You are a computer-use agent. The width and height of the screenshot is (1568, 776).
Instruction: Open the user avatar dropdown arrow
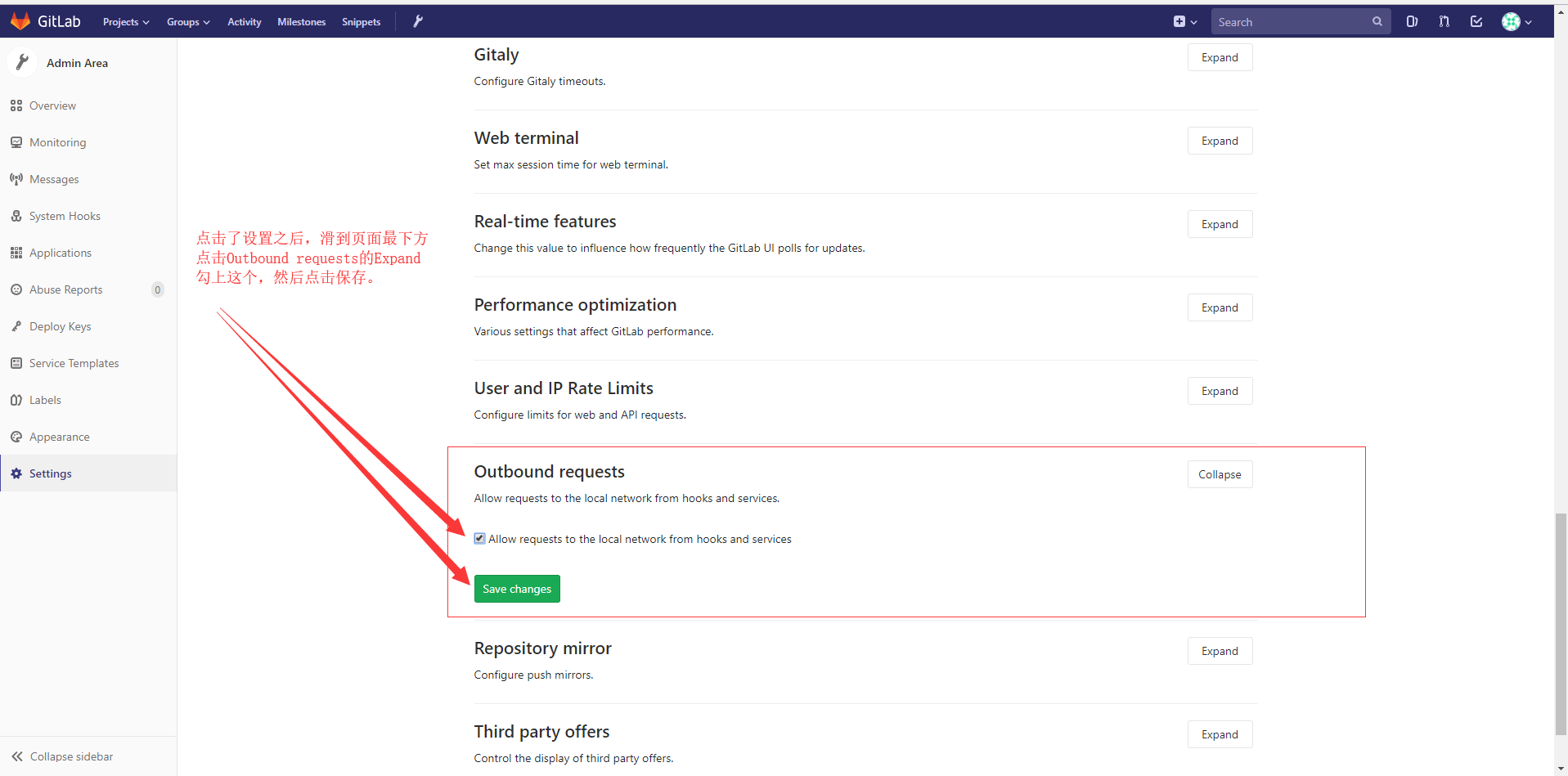[x=1528, y=23]
